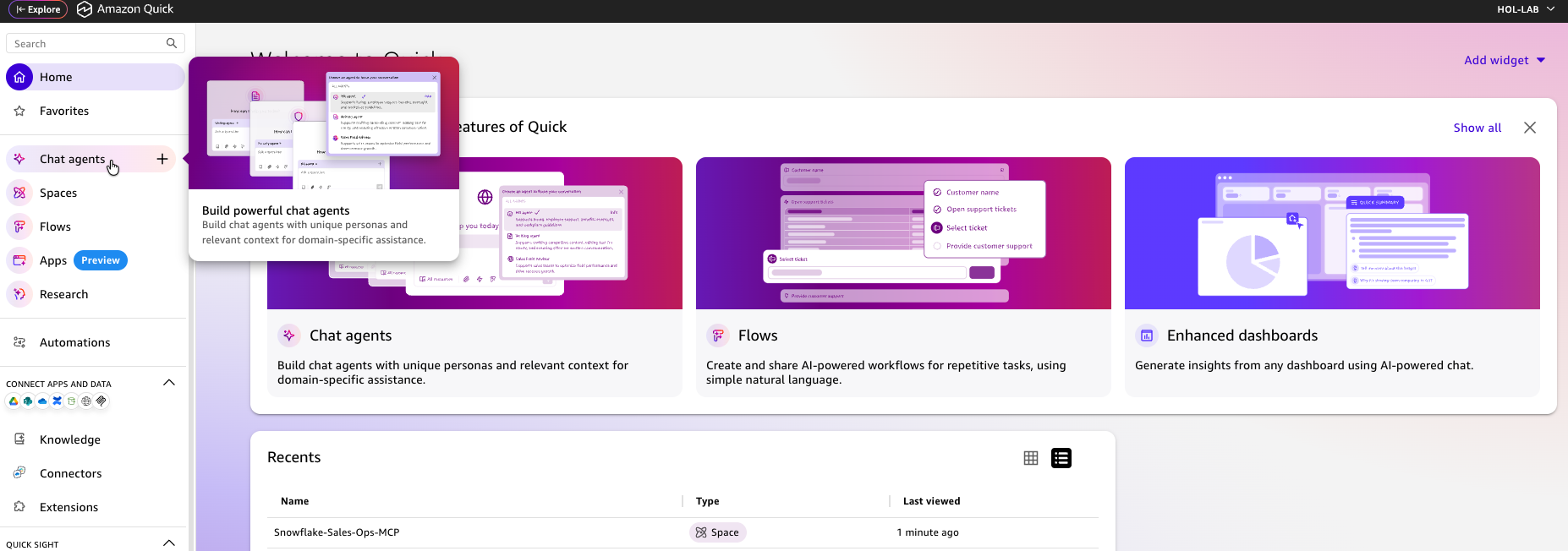Click the Flows feature card image

pos(903,233)
